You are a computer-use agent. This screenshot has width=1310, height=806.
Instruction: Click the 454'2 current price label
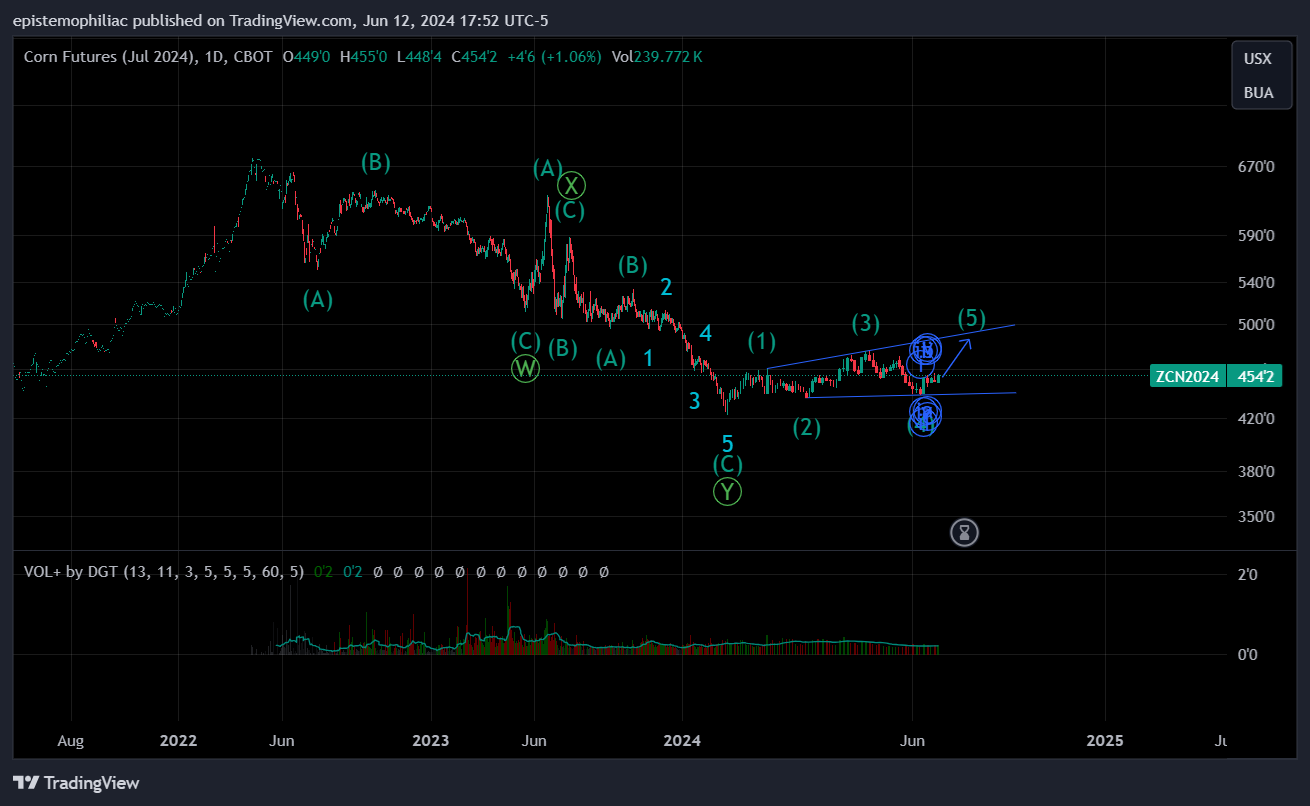pos(1254,377)
